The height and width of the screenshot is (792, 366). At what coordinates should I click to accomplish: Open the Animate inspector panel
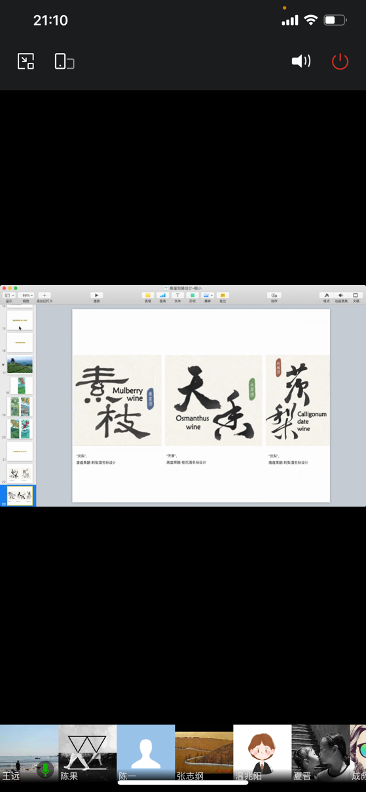341,295
